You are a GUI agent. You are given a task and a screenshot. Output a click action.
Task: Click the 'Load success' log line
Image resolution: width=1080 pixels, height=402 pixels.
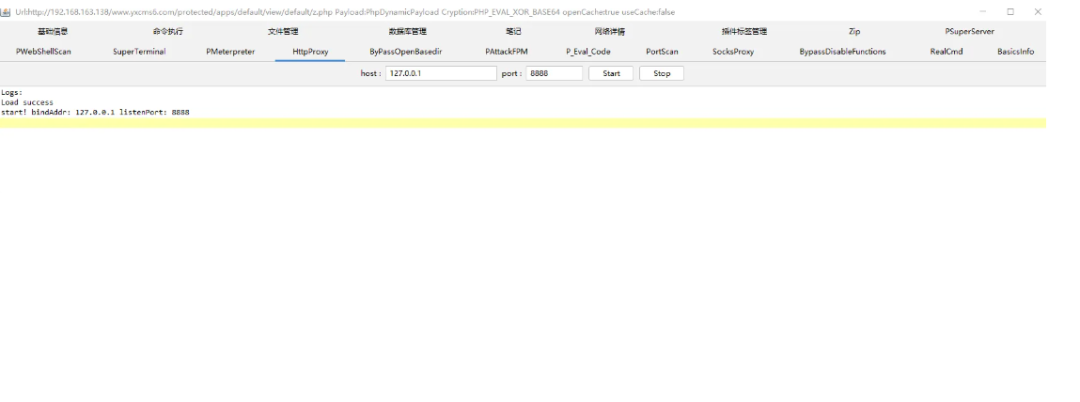coord(27,103)
